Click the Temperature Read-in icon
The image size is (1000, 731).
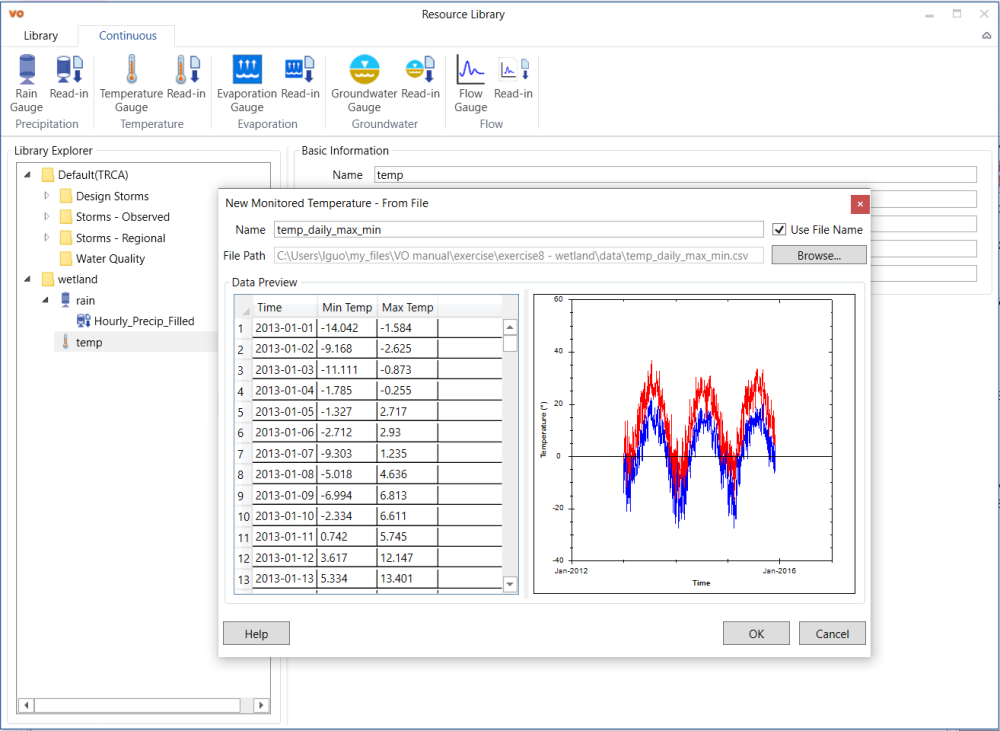[186, 77]
